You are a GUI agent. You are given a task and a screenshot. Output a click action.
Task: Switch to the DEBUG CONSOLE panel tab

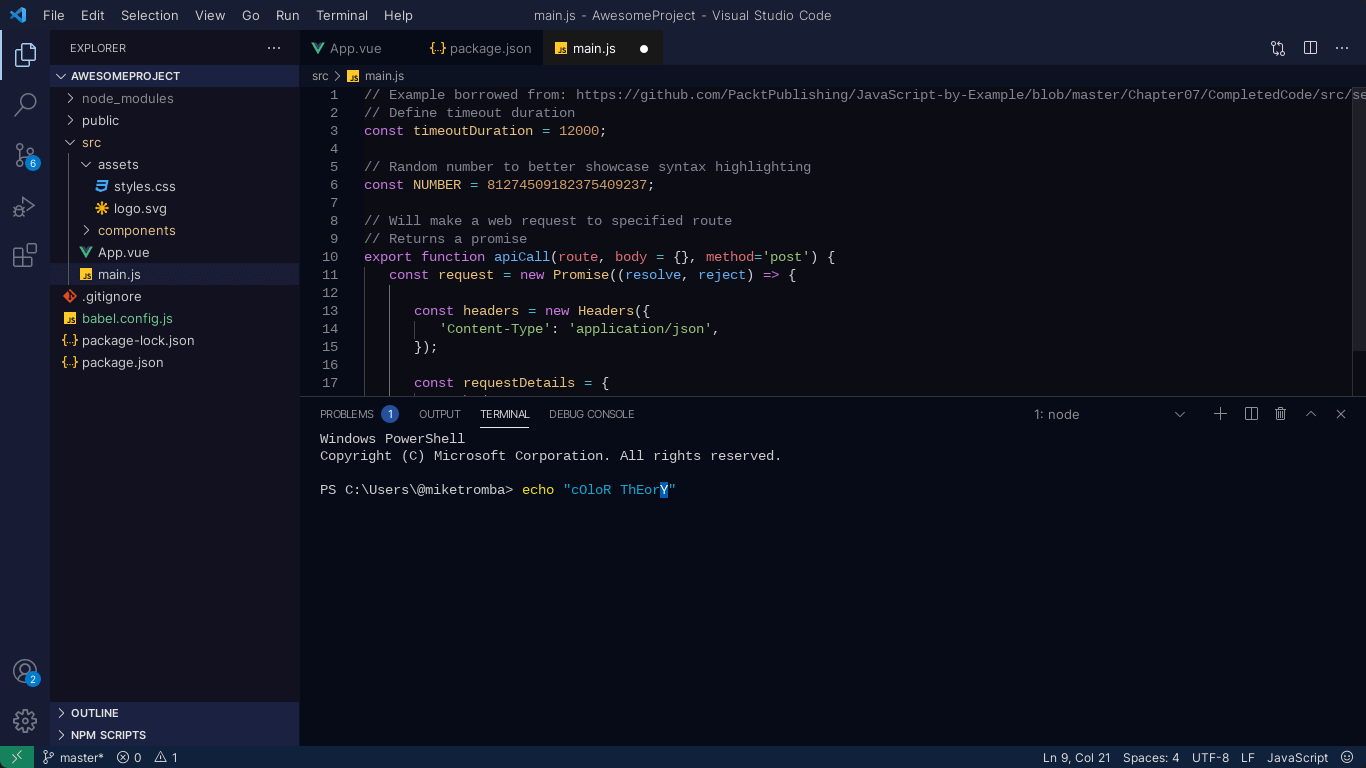click(591, 414)
